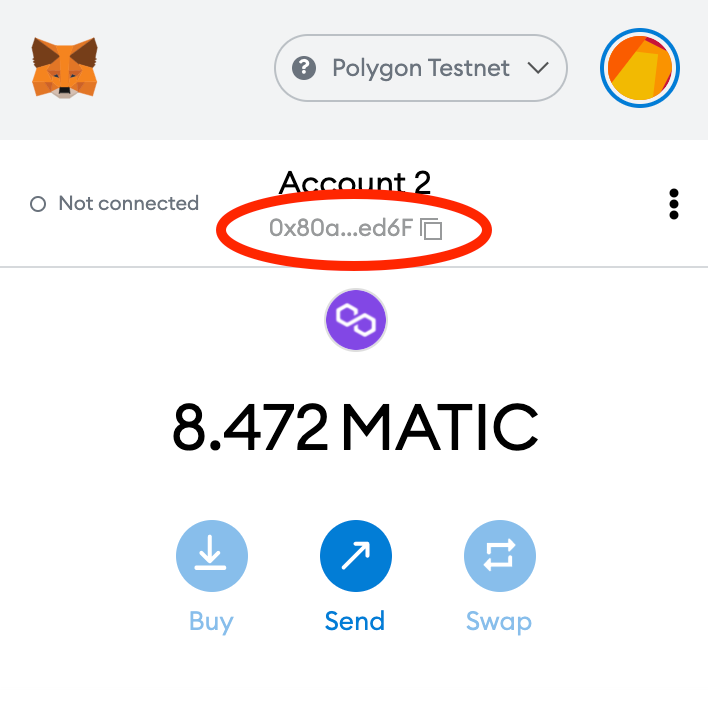Click the Polygon Testnet network name text
The width and height of the screenshot is (708, 720).
[x=421, y=68]
